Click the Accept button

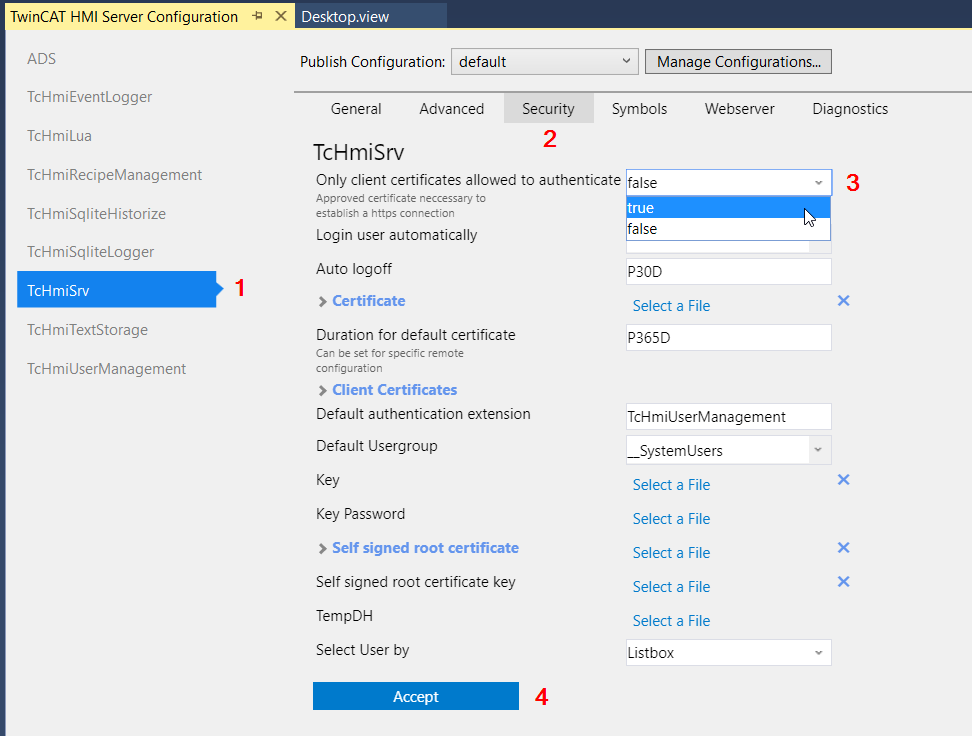click(415, 696)
